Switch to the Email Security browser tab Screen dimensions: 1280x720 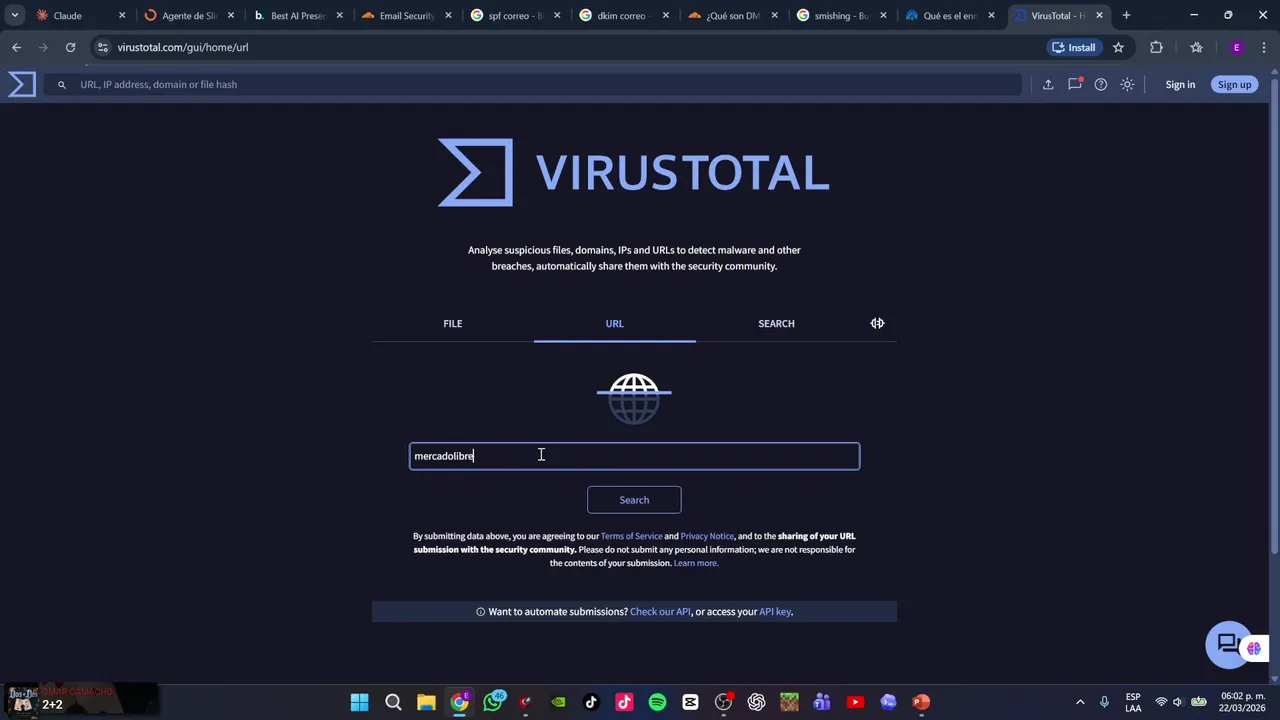pos(407,16)
